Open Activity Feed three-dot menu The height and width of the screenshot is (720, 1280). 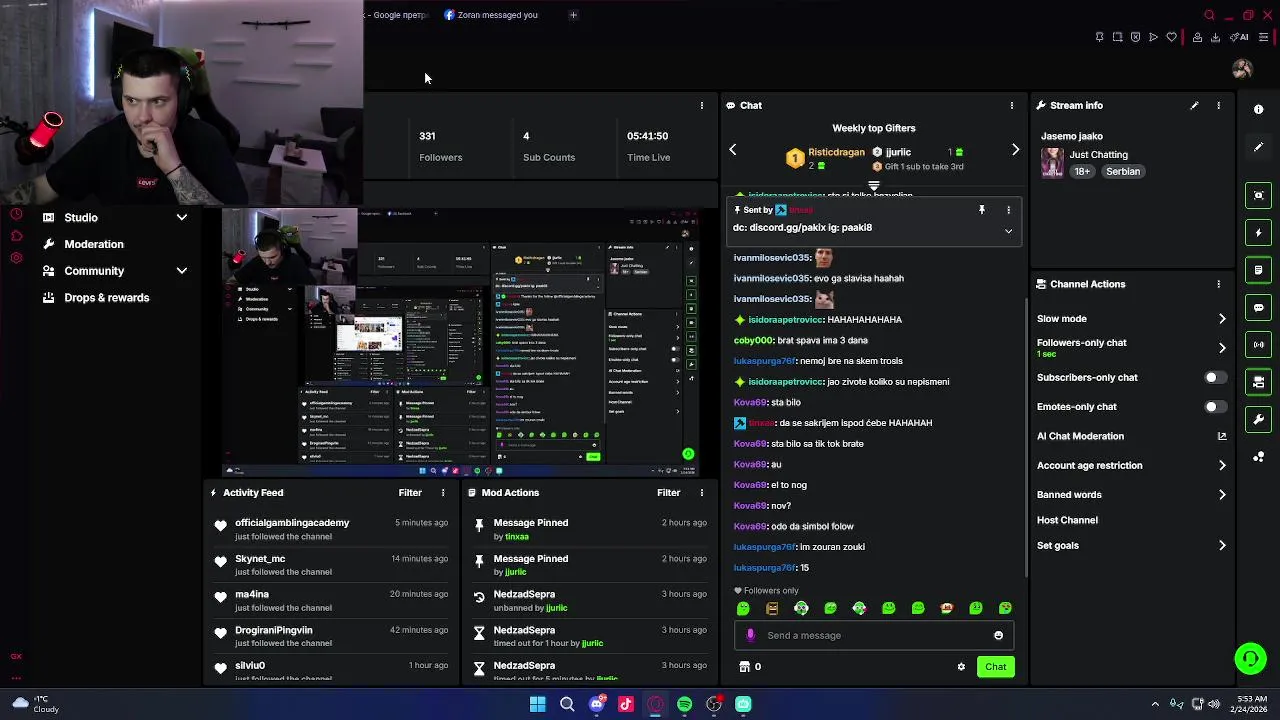[443, 492]
